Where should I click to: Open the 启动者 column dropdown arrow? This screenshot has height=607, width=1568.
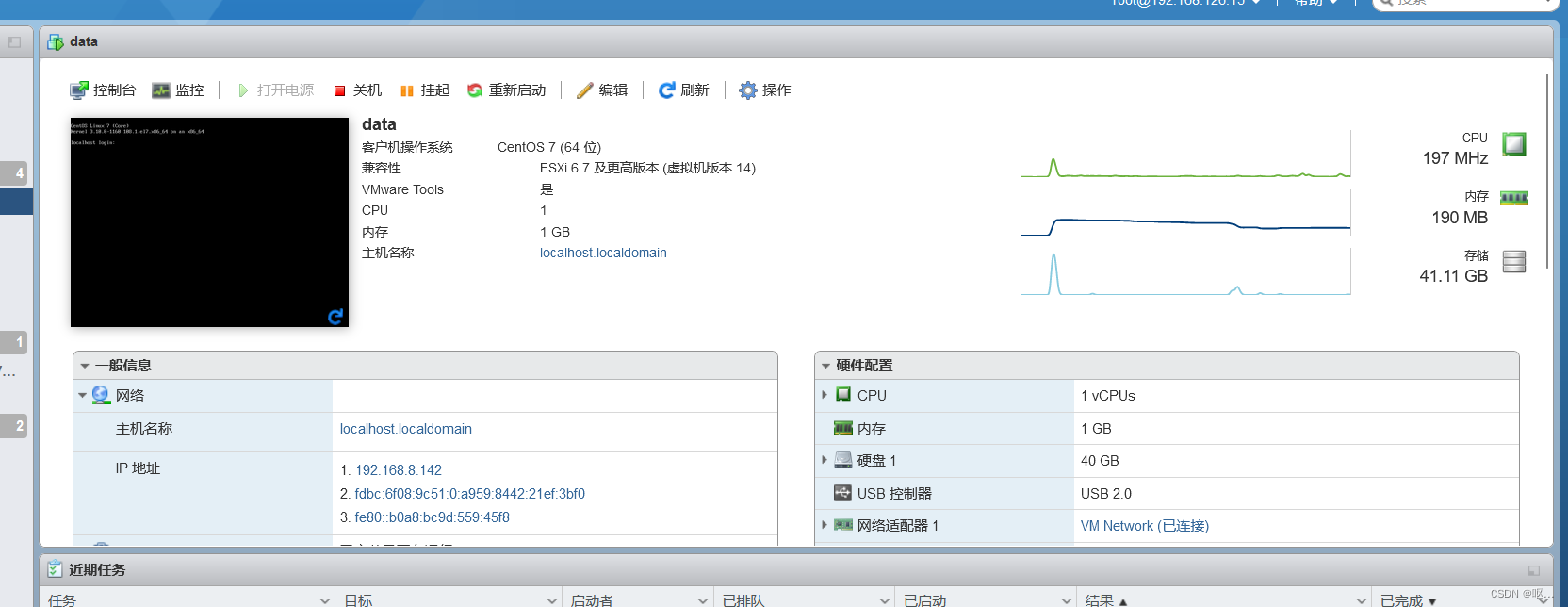click(703, 600)
